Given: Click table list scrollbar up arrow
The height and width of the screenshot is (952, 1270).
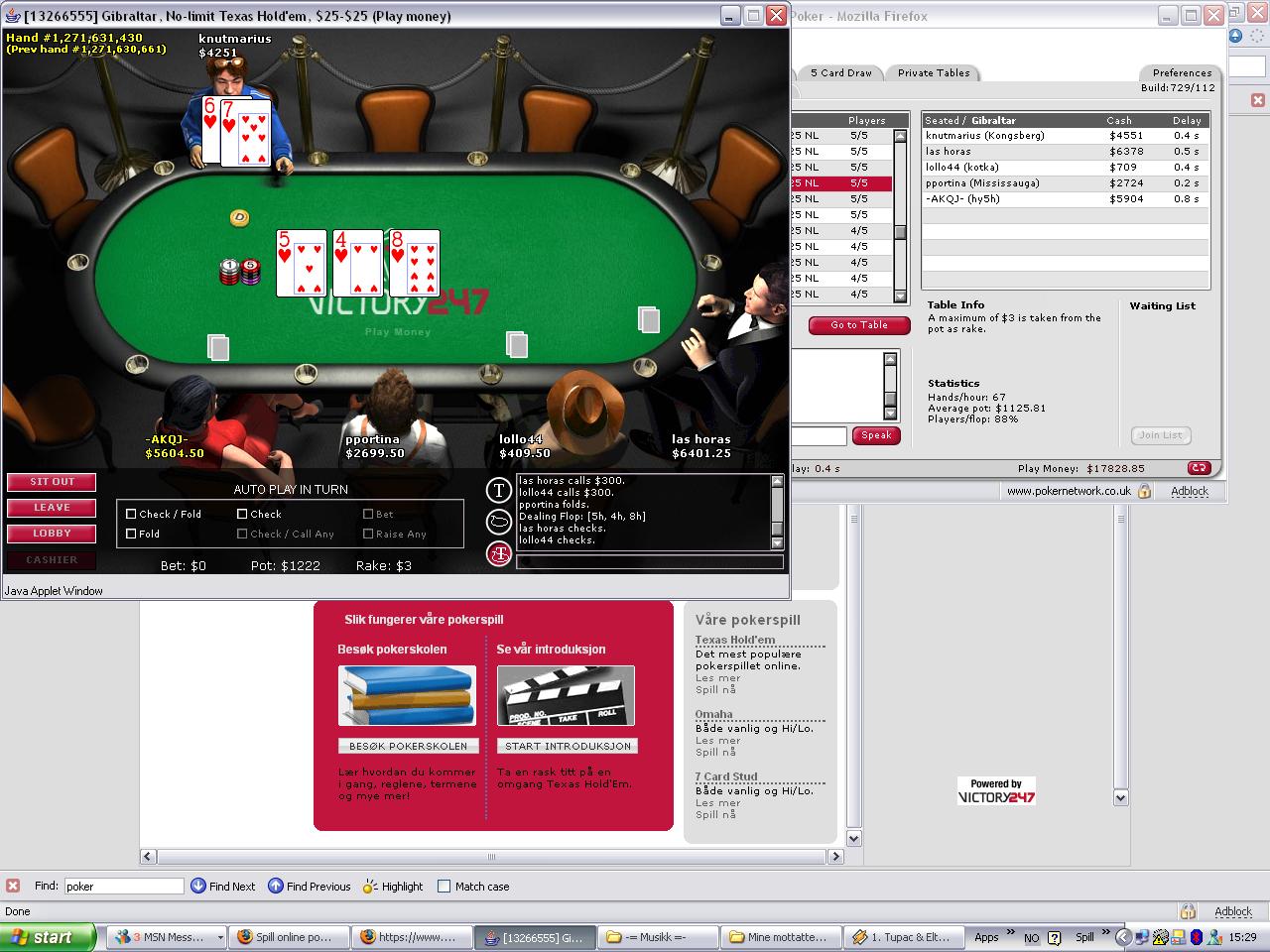Looking at the screenshot, I should click(x=900, y=136).
